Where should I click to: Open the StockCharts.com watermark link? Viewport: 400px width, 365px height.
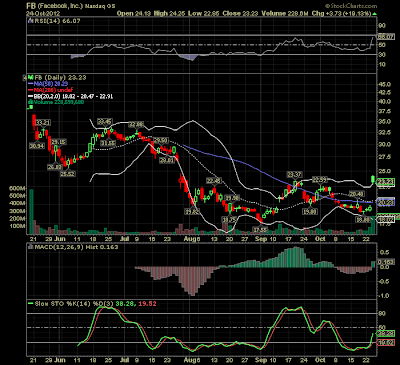coord(351,6)
